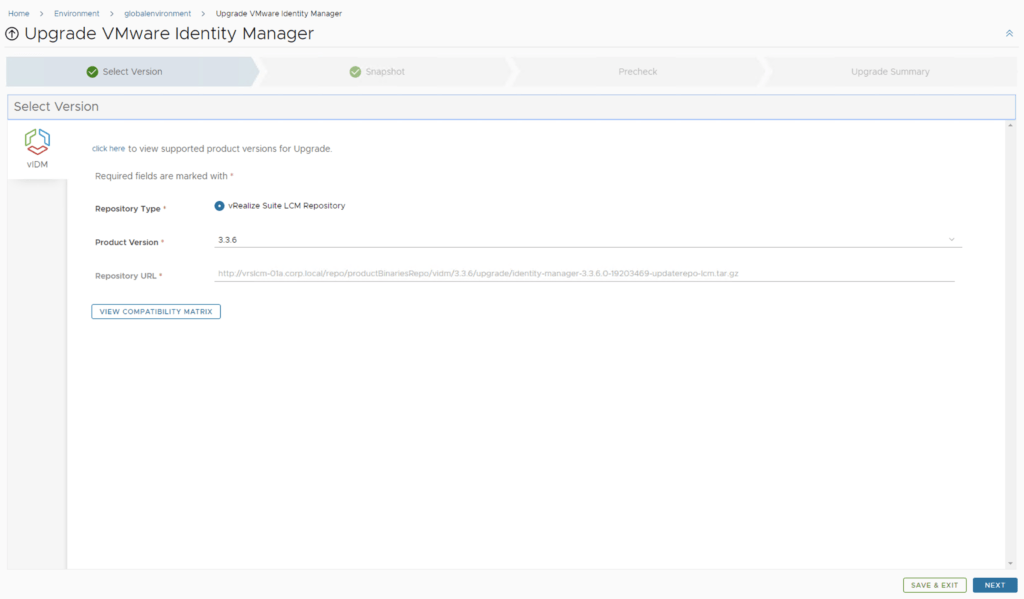
Task: Go to the Snapshot step
Action: click(384, 72)
